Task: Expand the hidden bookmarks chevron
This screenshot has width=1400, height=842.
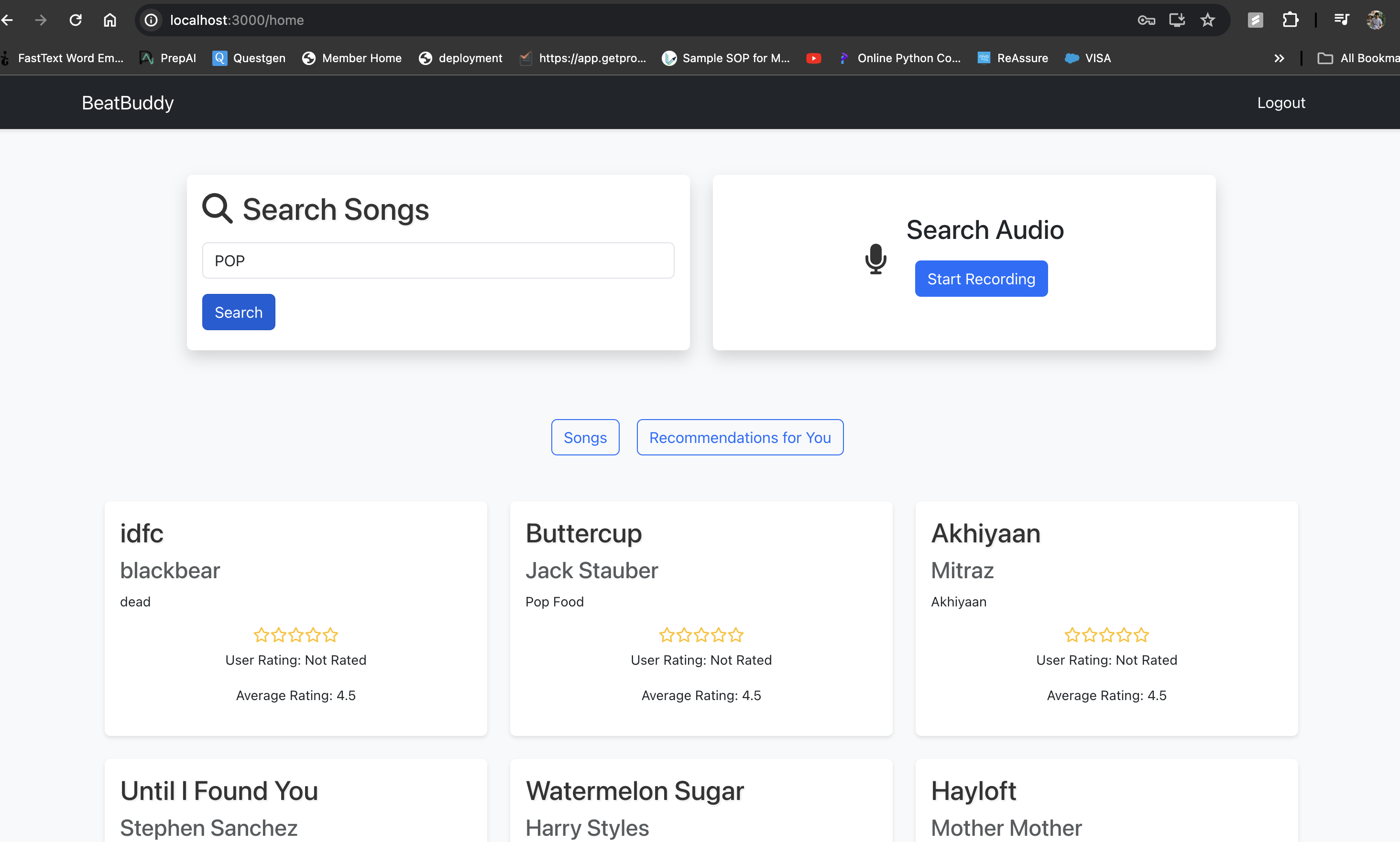Action: click(1279, 58)
